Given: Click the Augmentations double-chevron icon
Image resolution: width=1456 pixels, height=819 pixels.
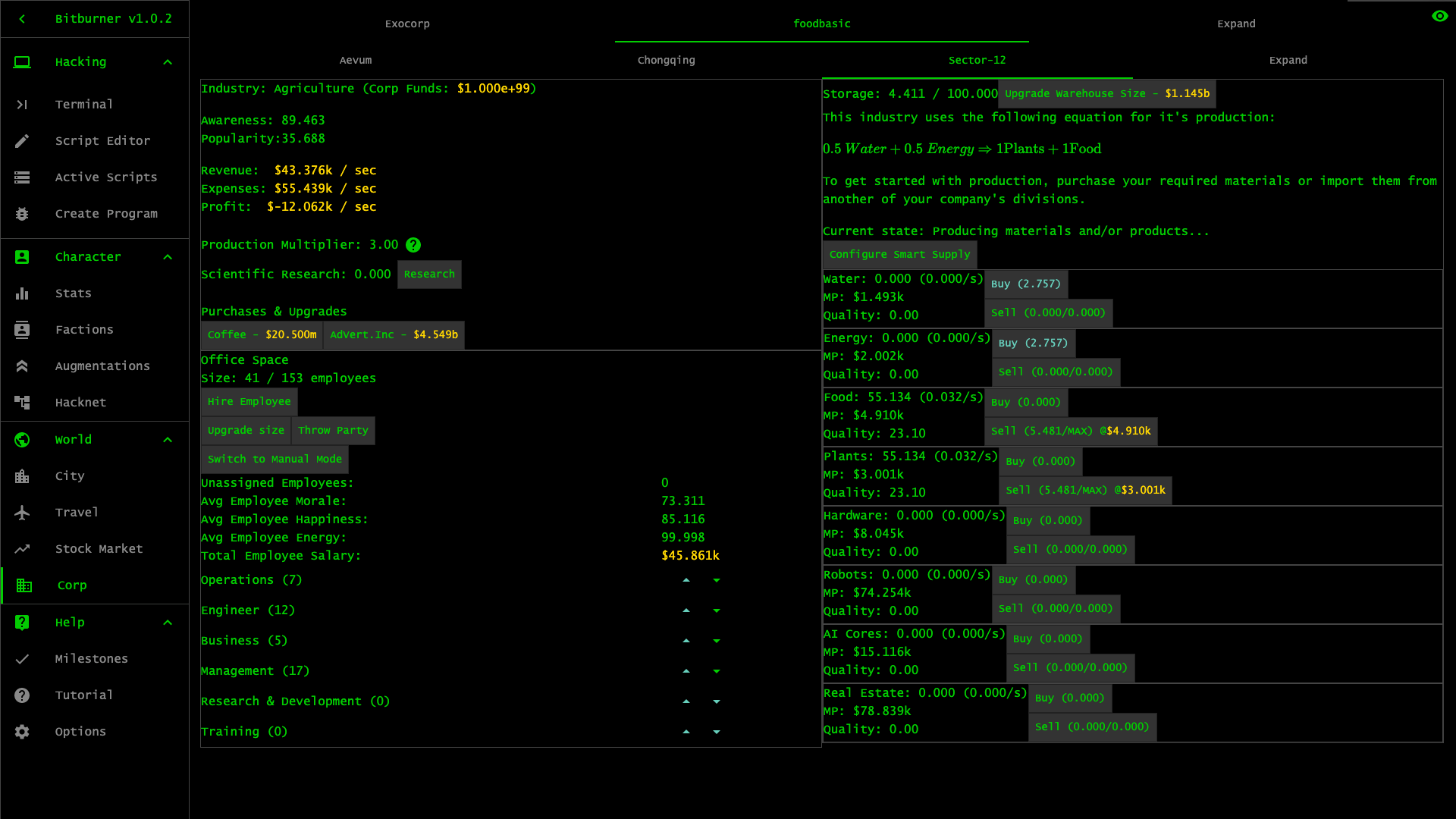Looking at the screenshot, I should coord(22,366).
